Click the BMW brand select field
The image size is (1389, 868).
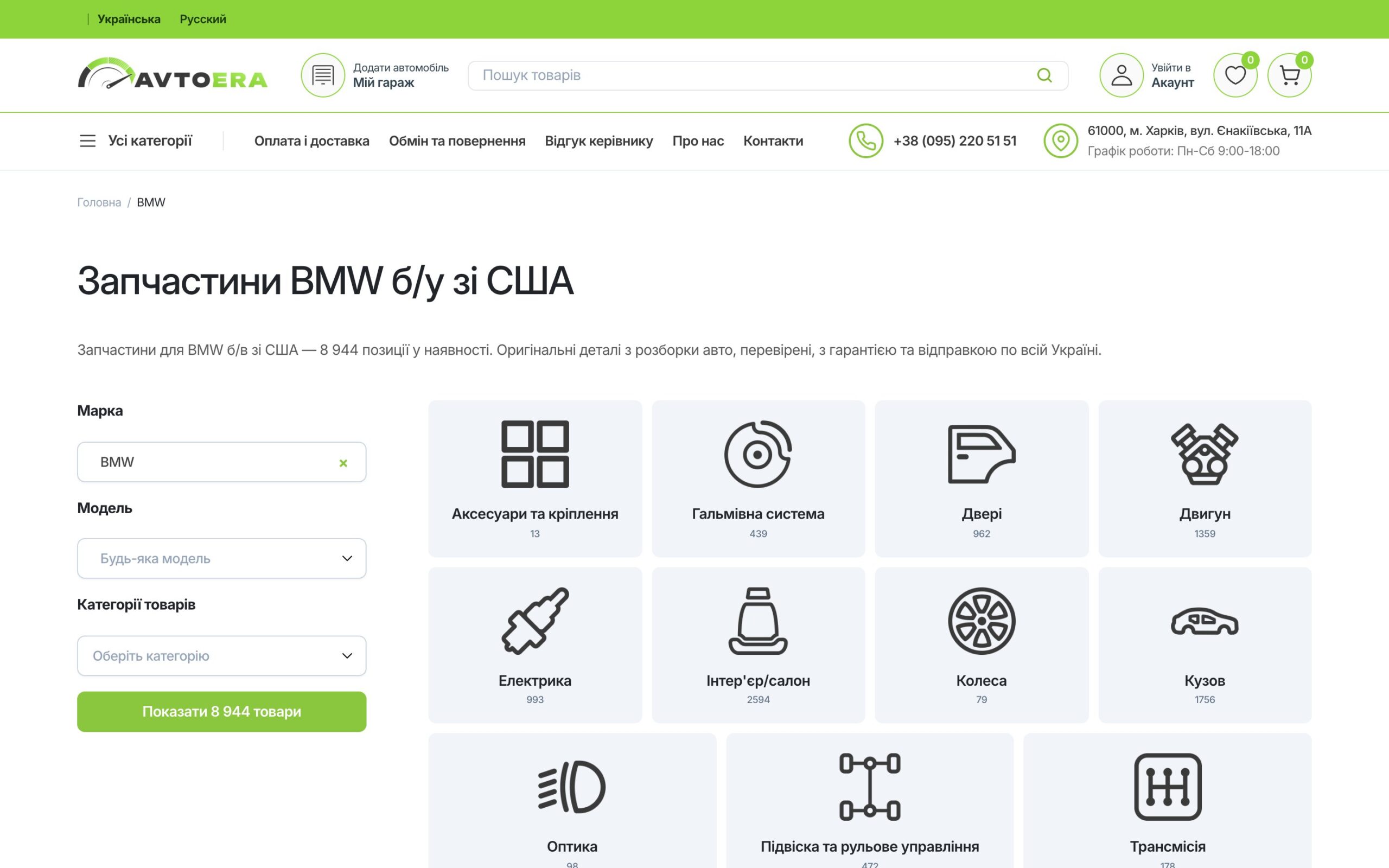pyautogui.click(x=221, y=462)
